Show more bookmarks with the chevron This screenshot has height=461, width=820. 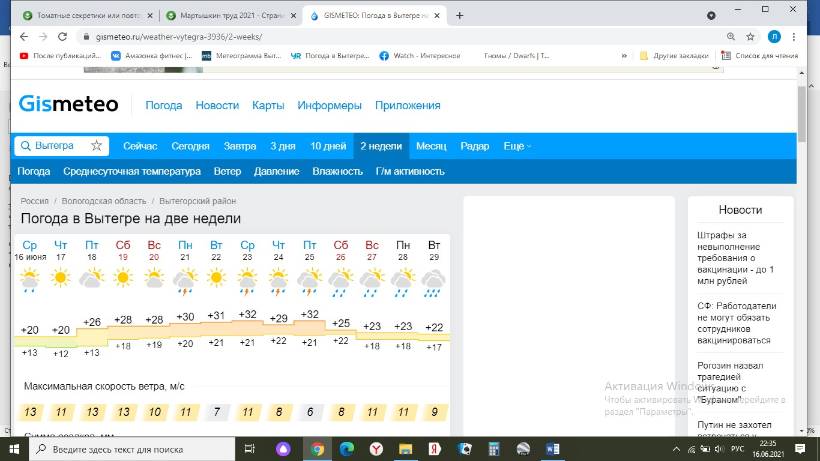(x=624, y=55)
